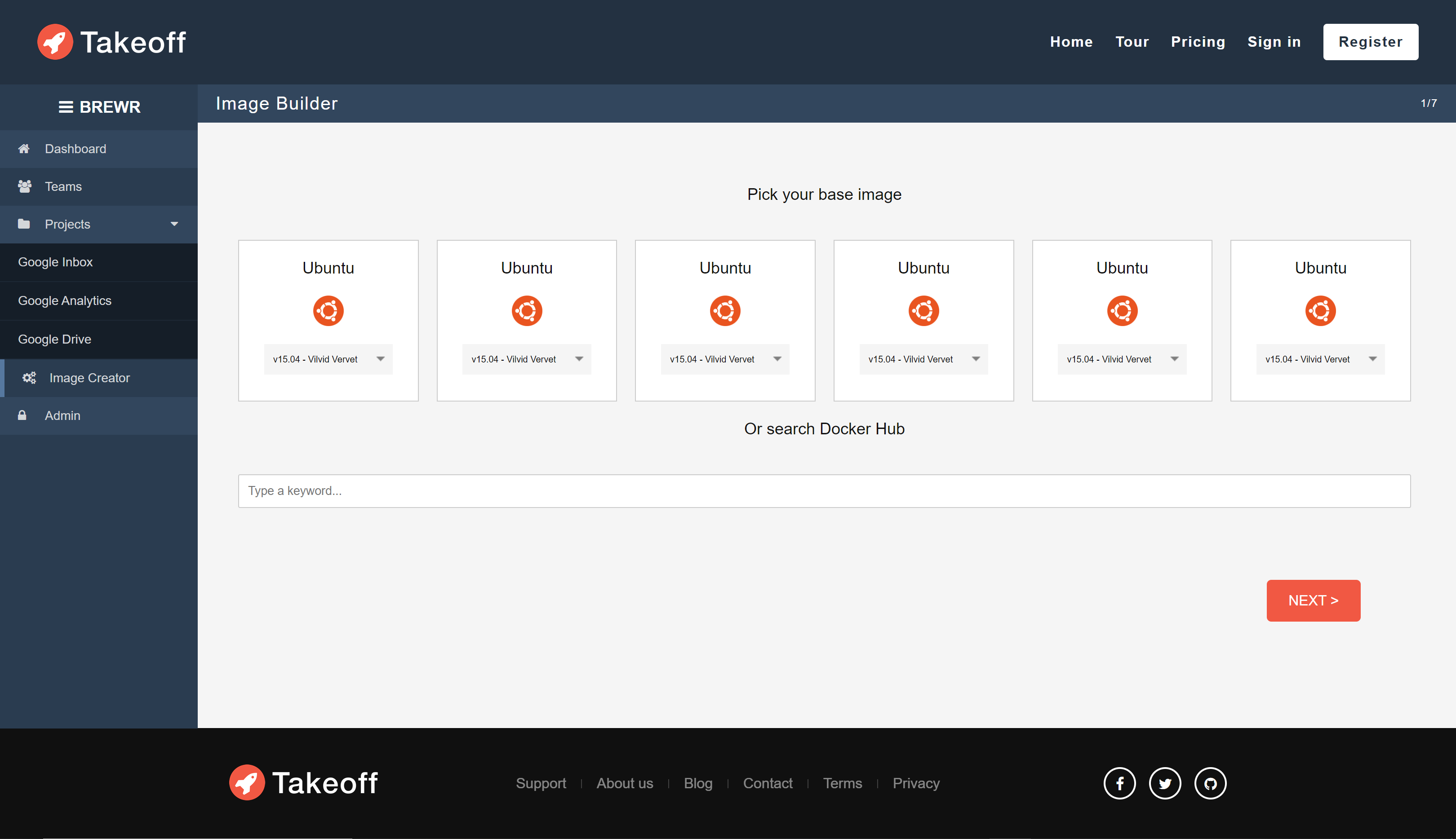The image size is (1456, 839).
Task: Select Google Analytics project in sidebar
Action: tap(65, 300)
